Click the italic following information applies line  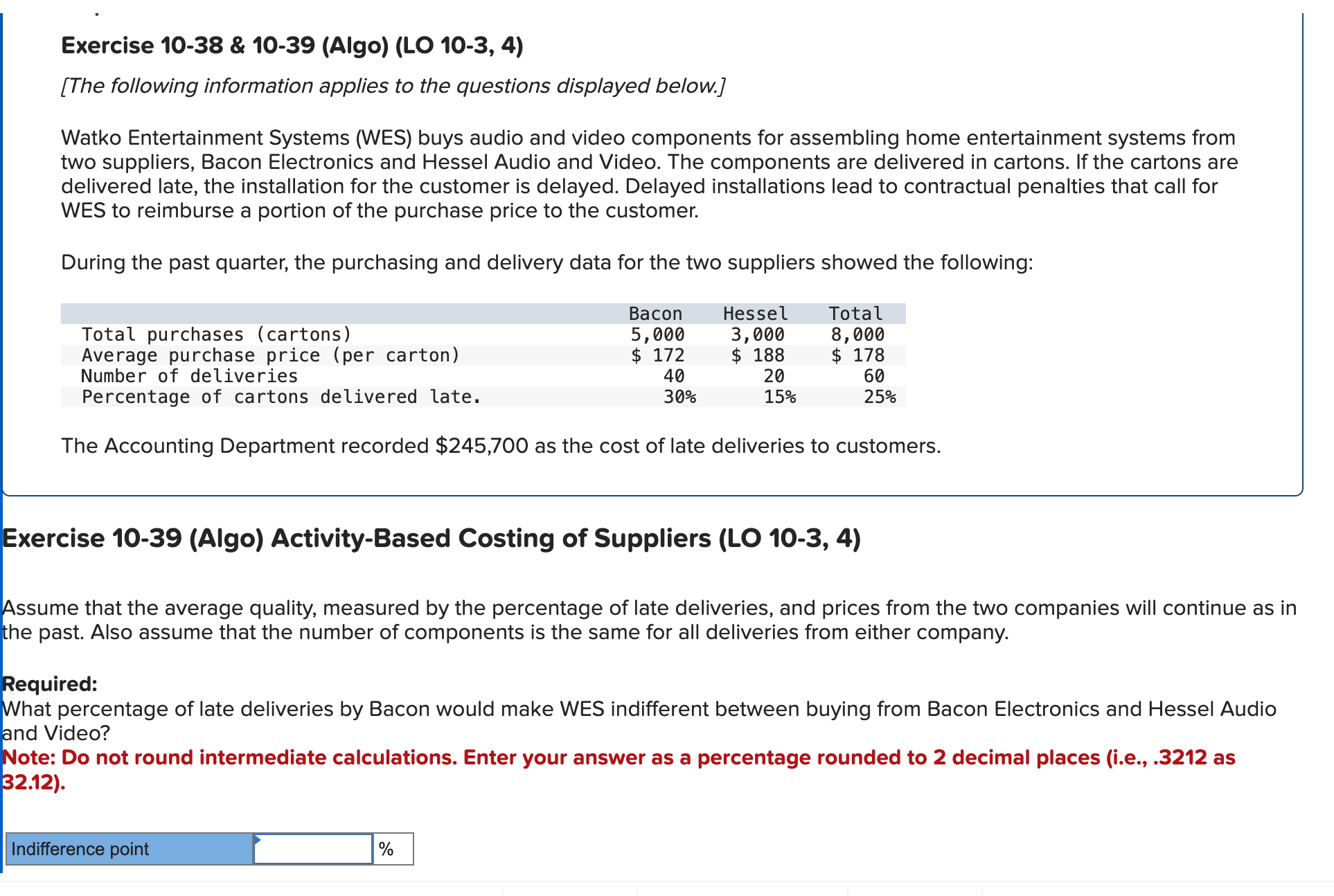click(x=393, y=86)
